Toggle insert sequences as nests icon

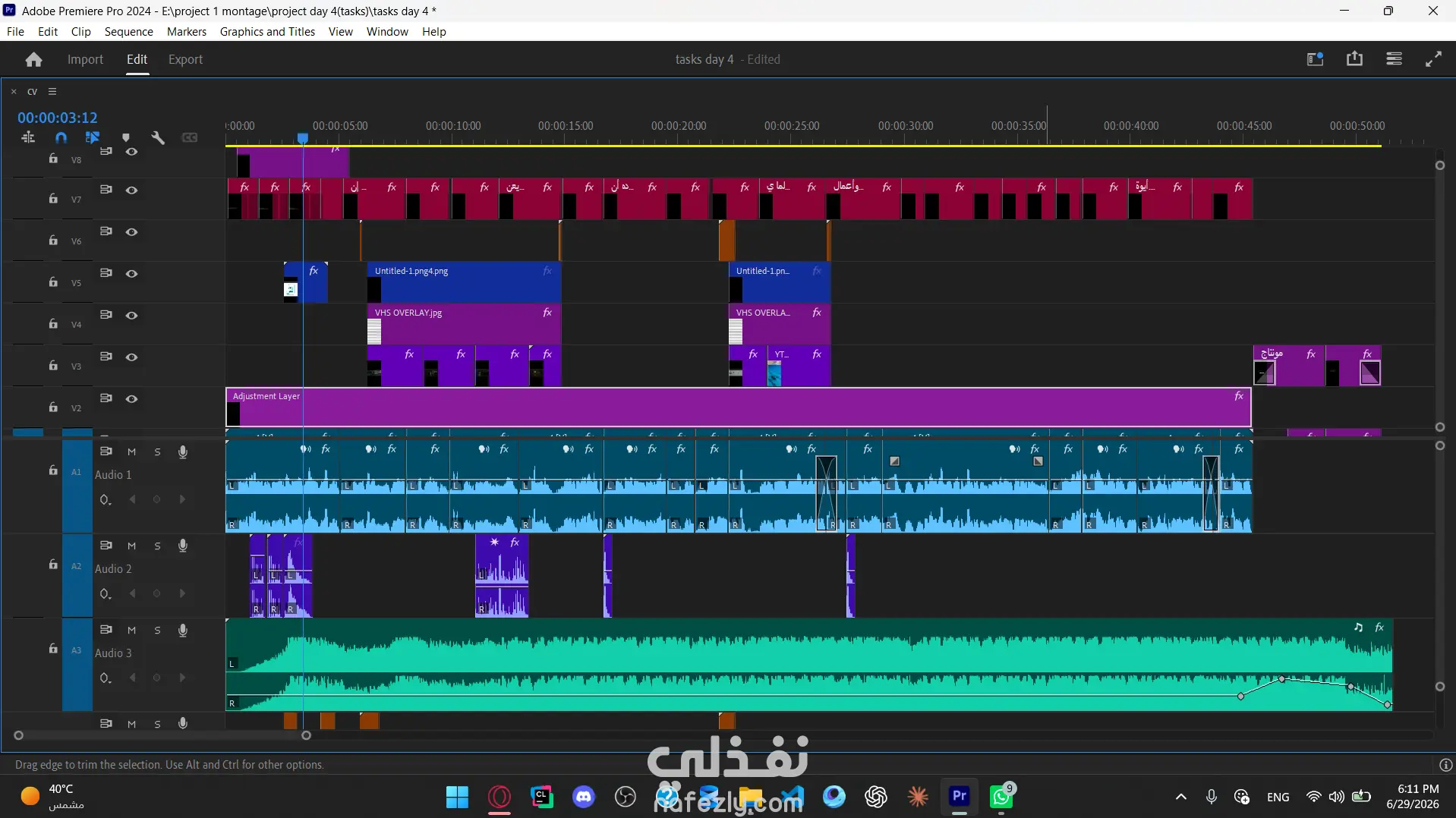[28, 137]
